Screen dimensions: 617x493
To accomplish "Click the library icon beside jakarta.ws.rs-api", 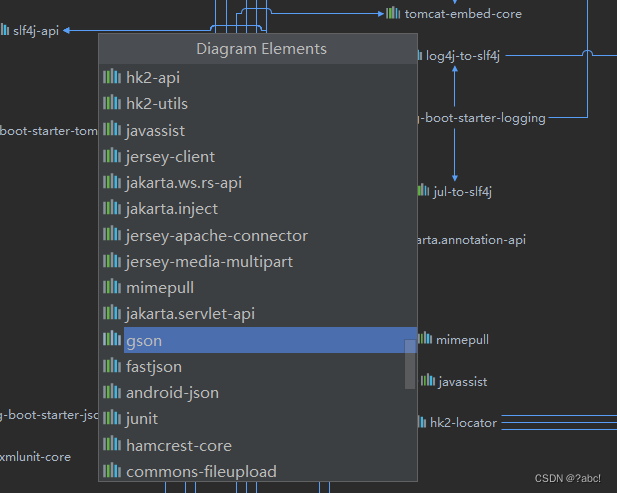I will tap(112, 182).
